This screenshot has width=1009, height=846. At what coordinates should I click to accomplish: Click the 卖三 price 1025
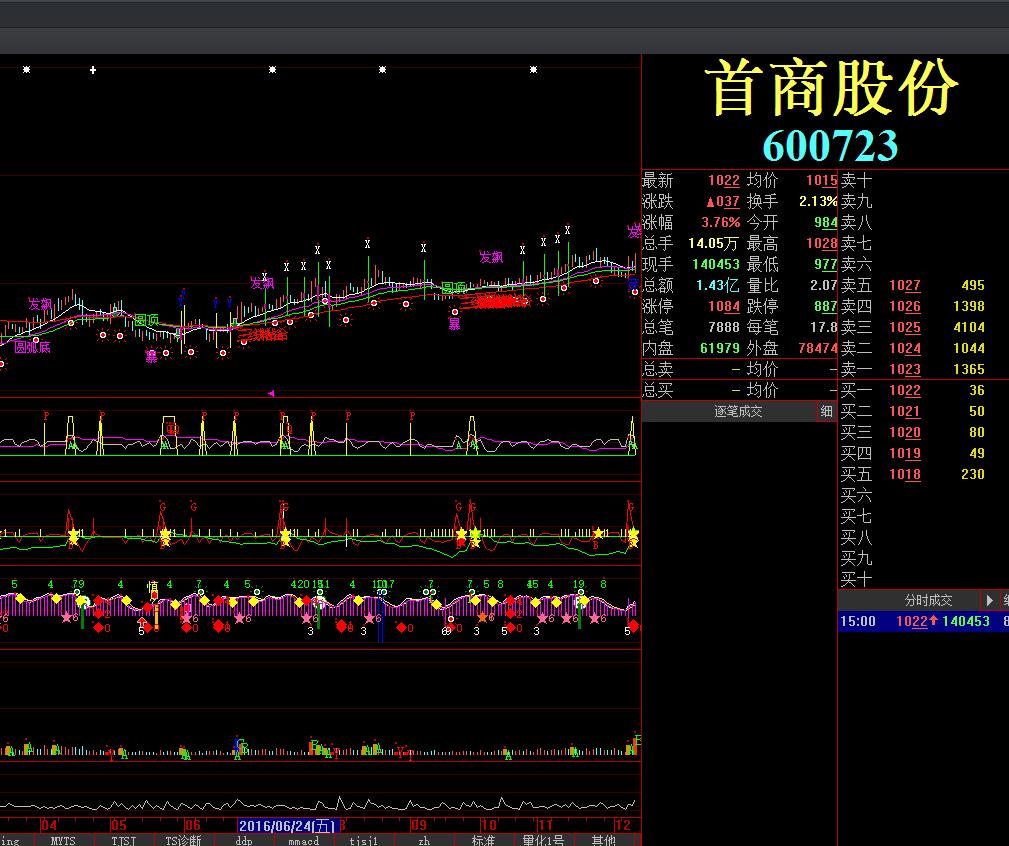(905, 327)
